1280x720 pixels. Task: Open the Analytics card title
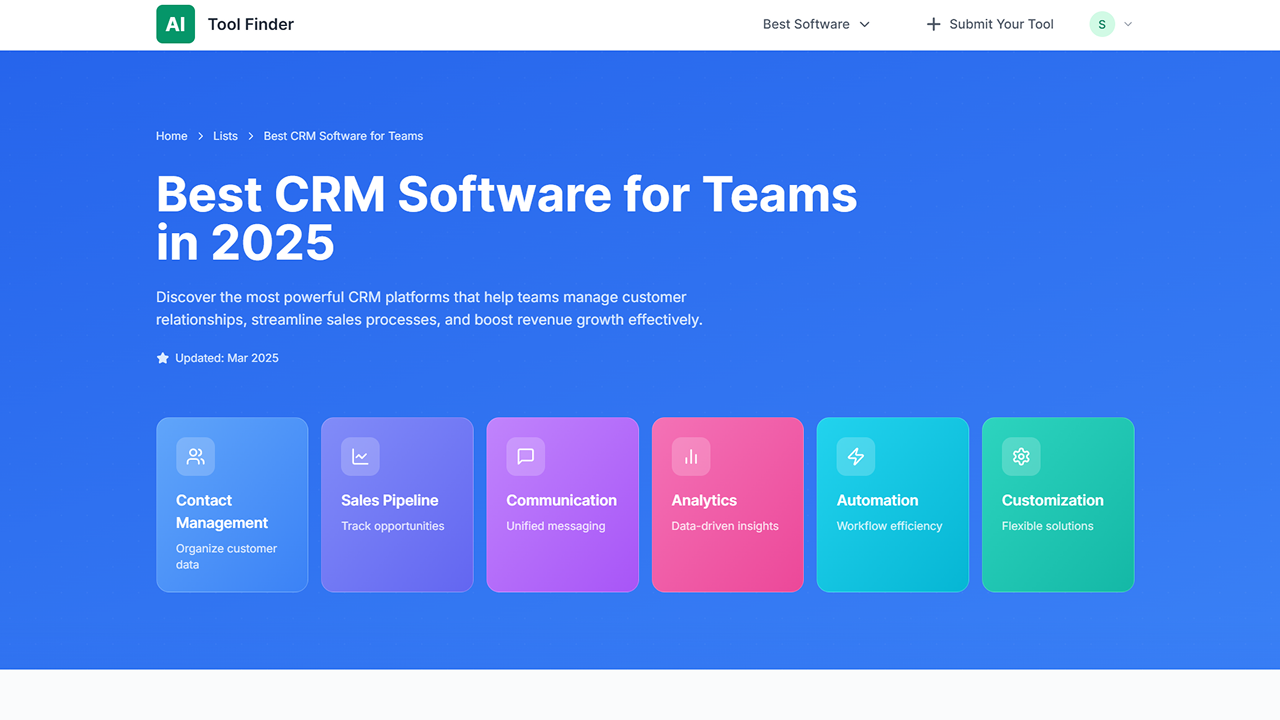pyautogui.click(x=704, y=500)
